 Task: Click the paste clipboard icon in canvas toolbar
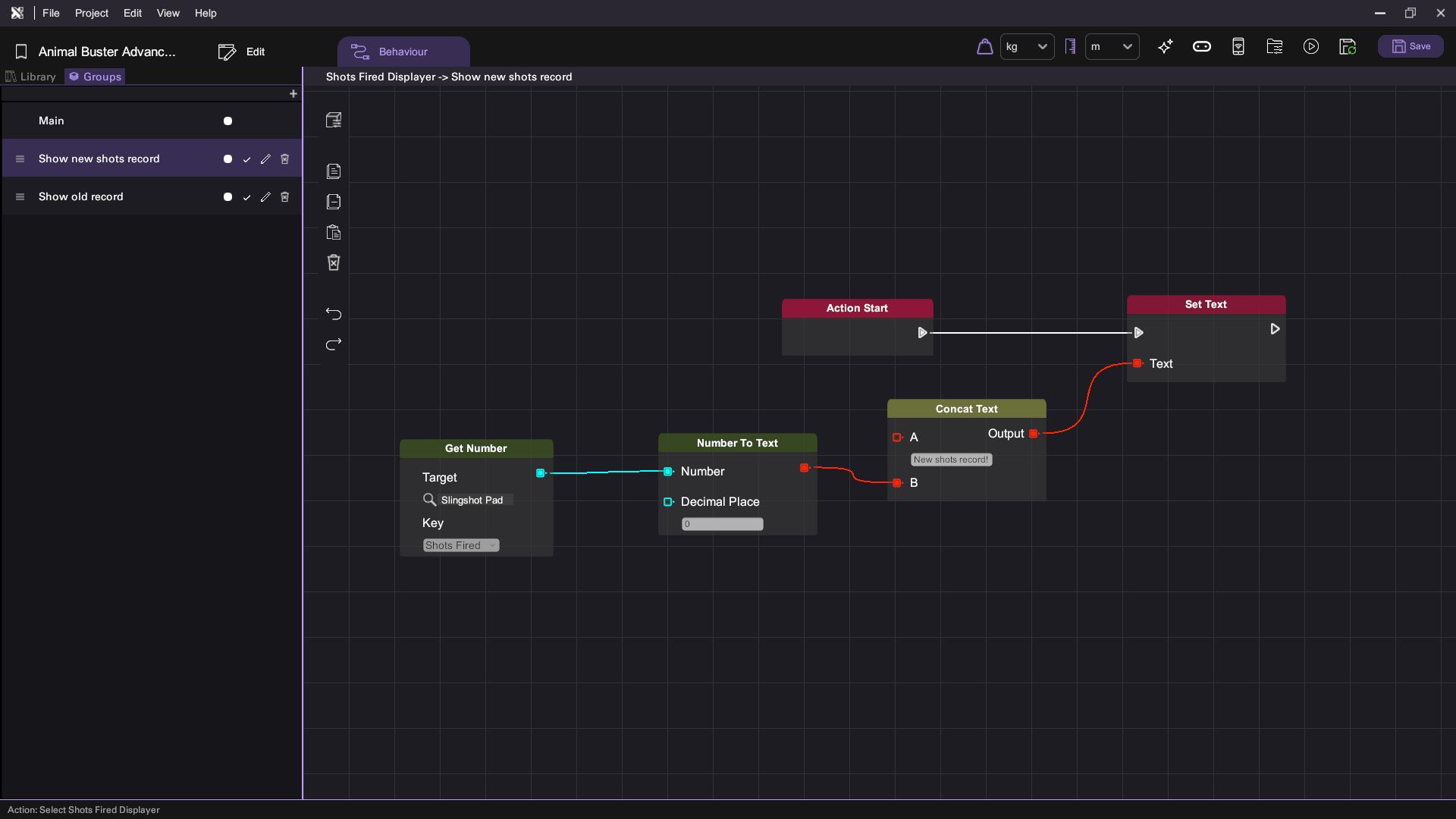tap(334, 232)
